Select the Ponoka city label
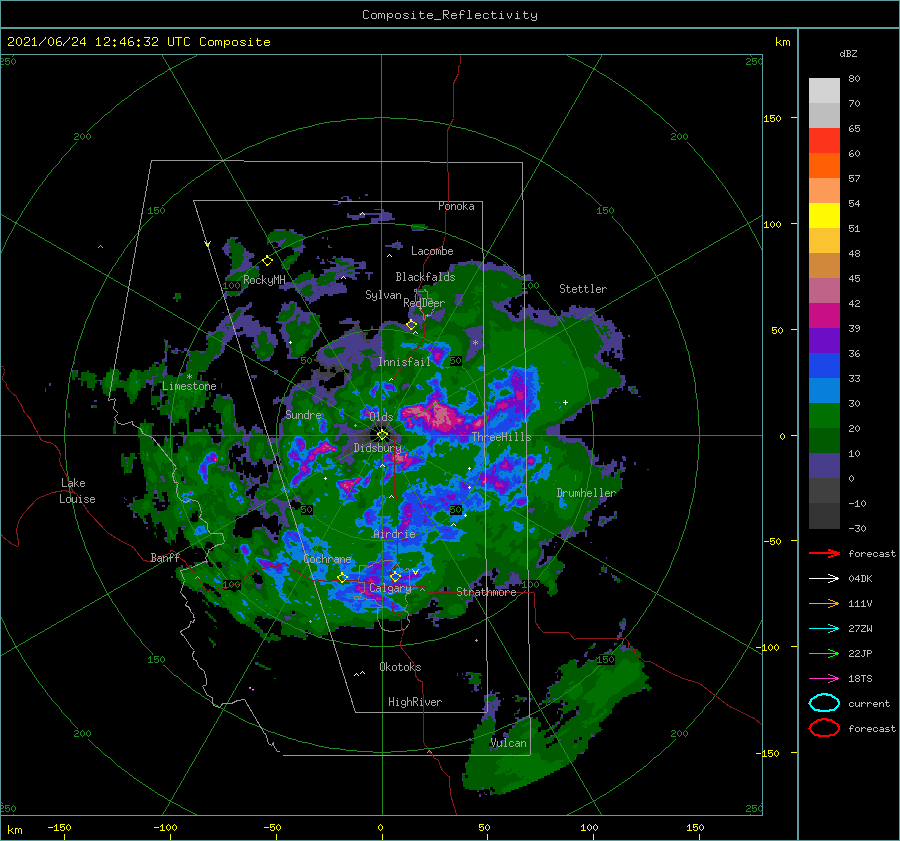The image size is (900, 841). 456,206
